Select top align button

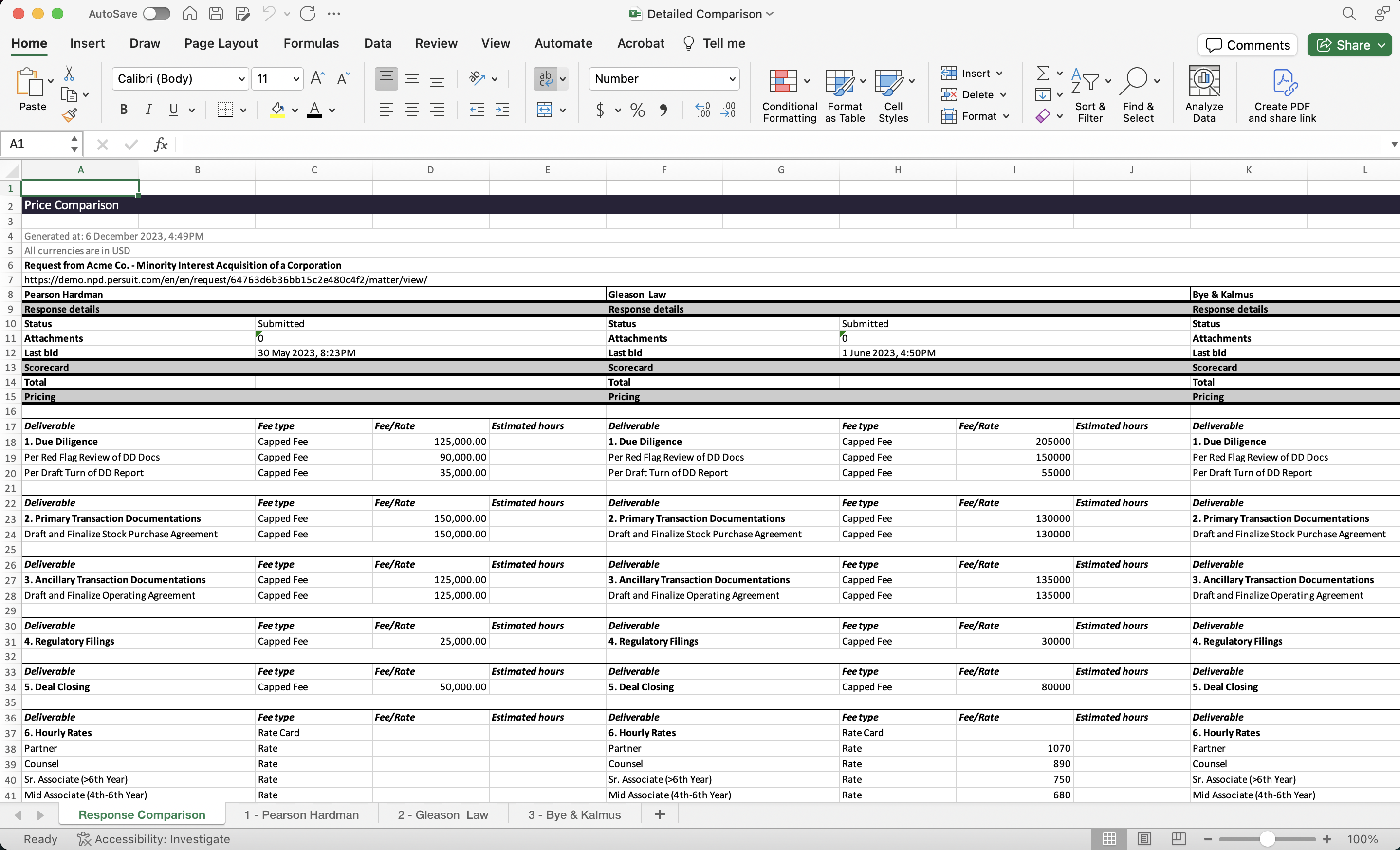tap(387, 78)
